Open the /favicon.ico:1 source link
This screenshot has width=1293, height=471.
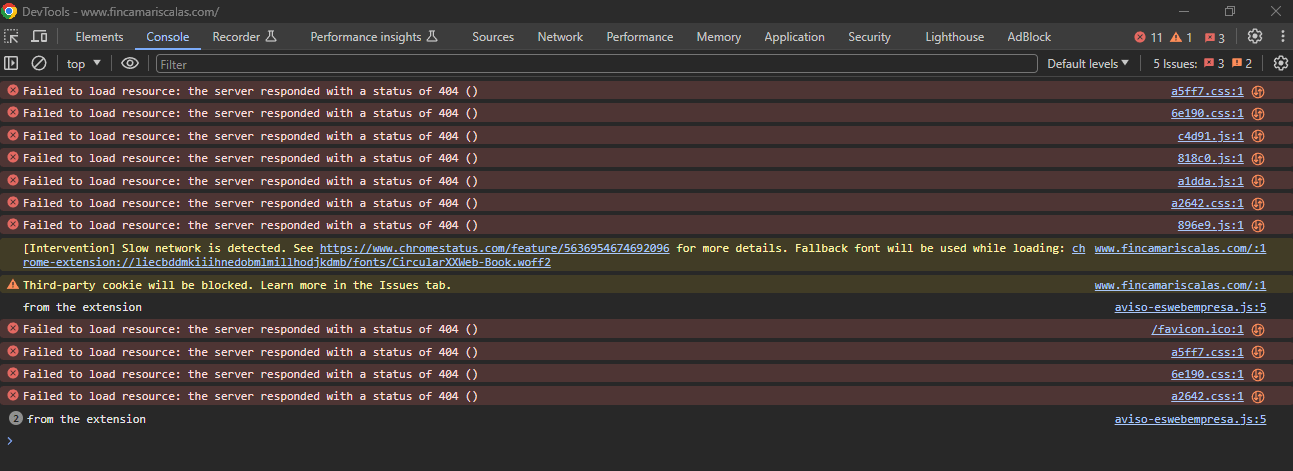1197,329
